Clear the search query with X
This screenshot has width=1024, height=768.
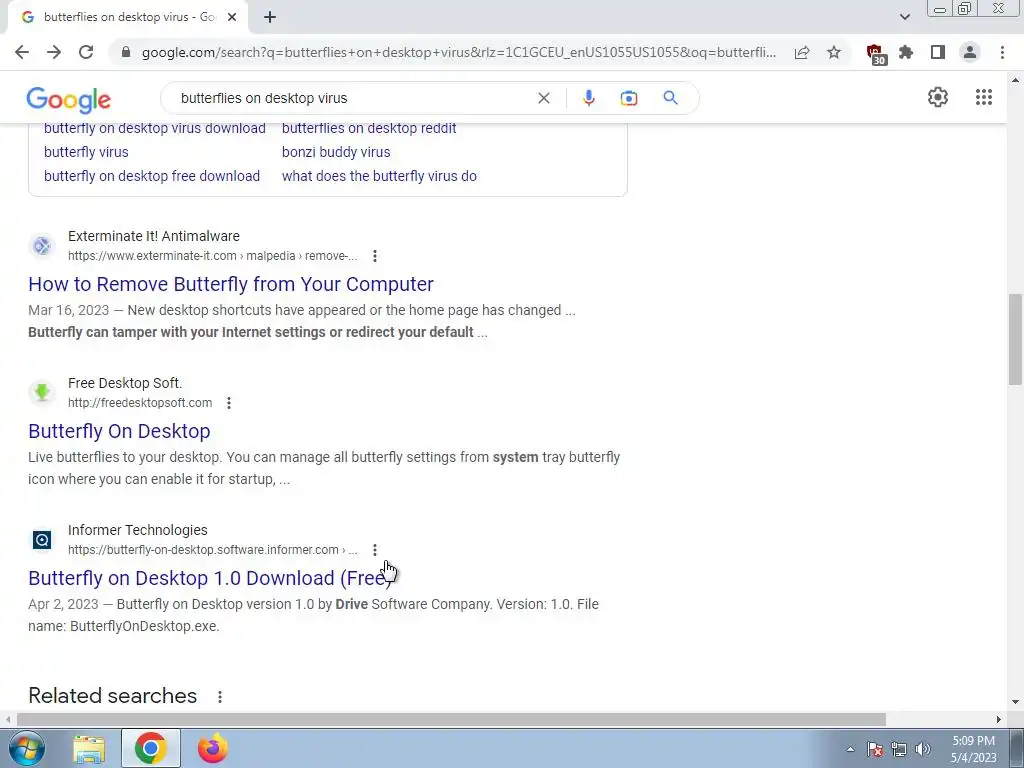543,98
